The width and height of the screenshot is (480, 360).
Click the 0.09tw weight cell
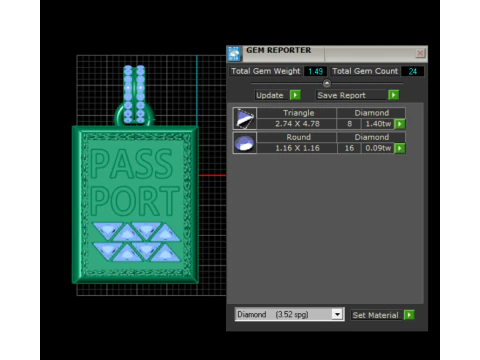click(378, 148)
